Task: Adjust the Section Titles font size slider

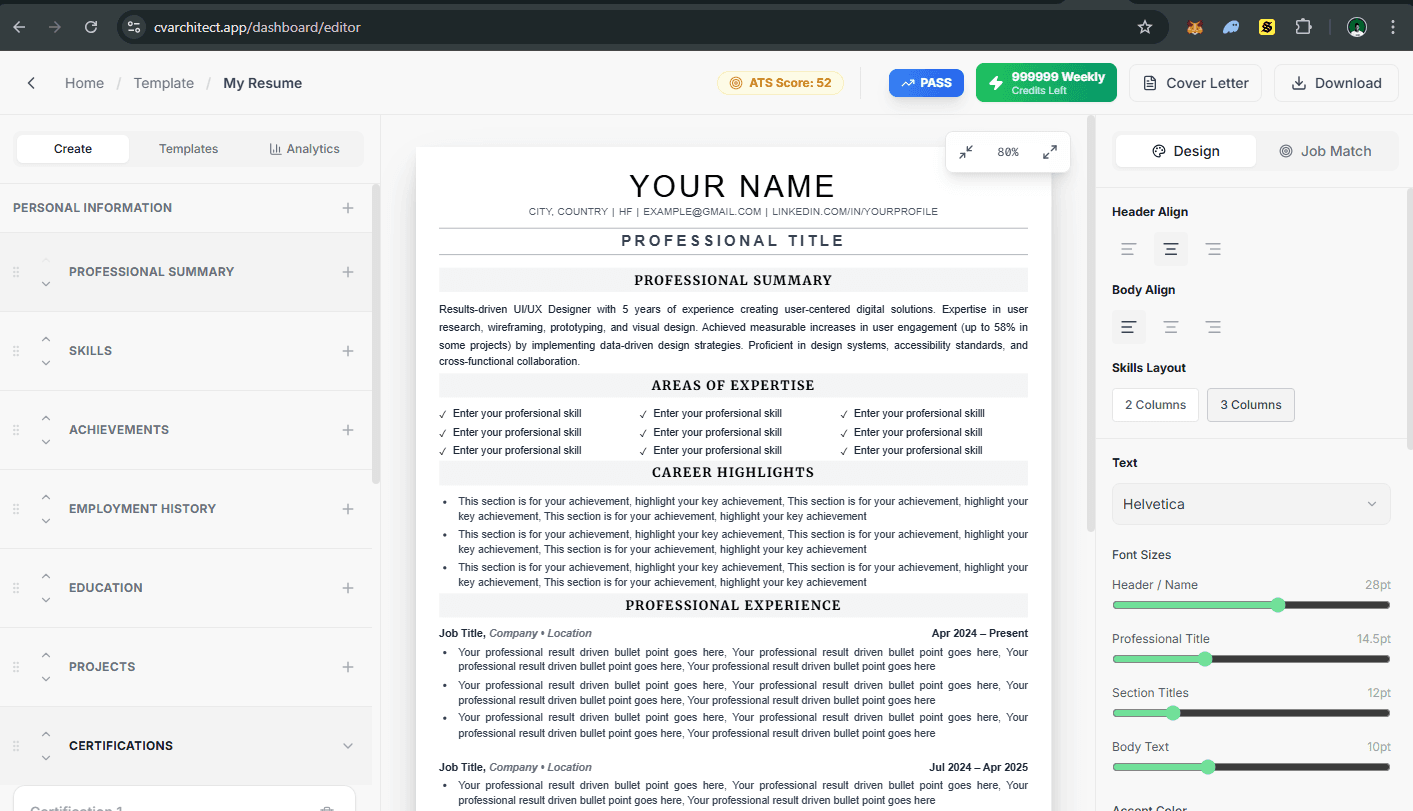Action: 1172,712
